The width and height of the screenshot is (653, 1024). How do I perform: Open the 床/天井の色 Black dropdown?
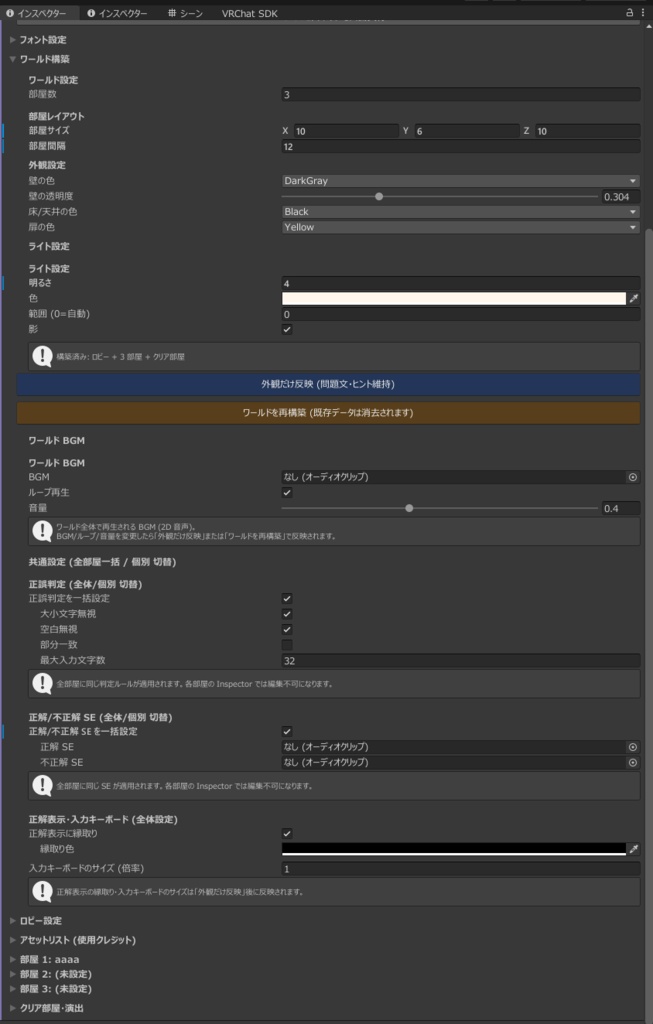pos(460,212)
